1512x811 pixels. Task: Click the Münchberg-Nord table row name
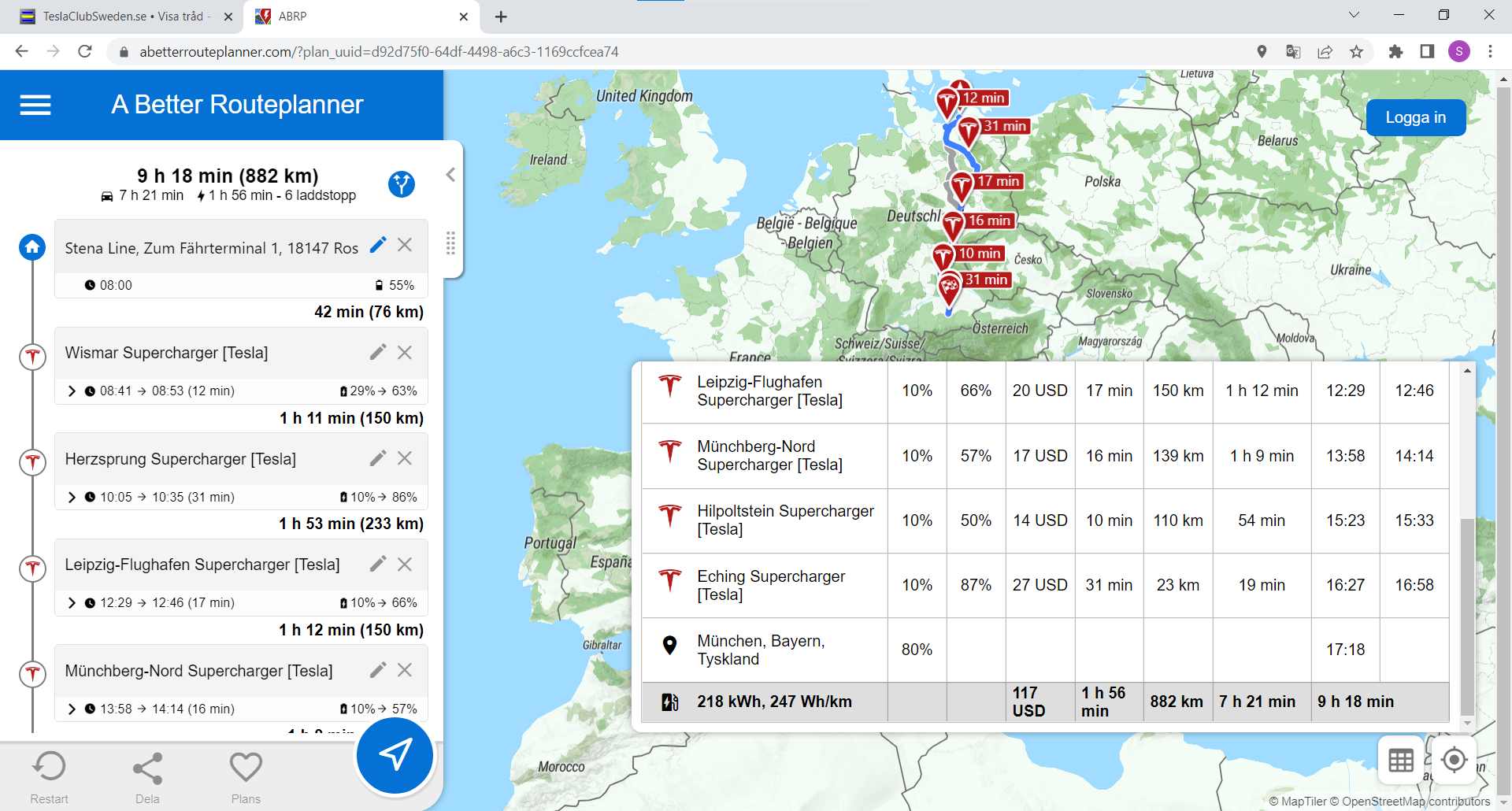[769, 456]
